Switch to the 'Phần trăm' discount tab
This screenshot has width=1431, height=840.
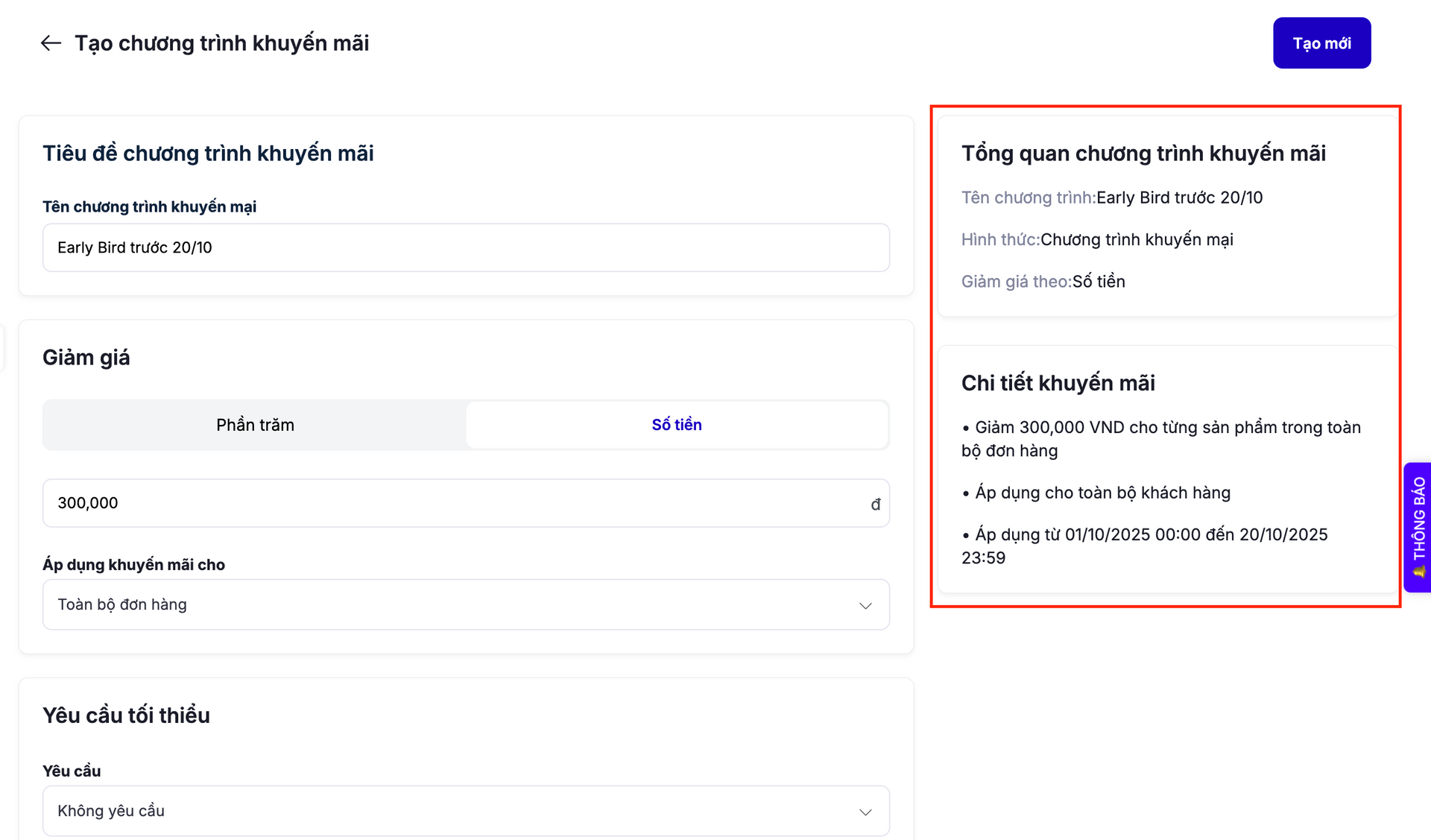coord(255,425)
